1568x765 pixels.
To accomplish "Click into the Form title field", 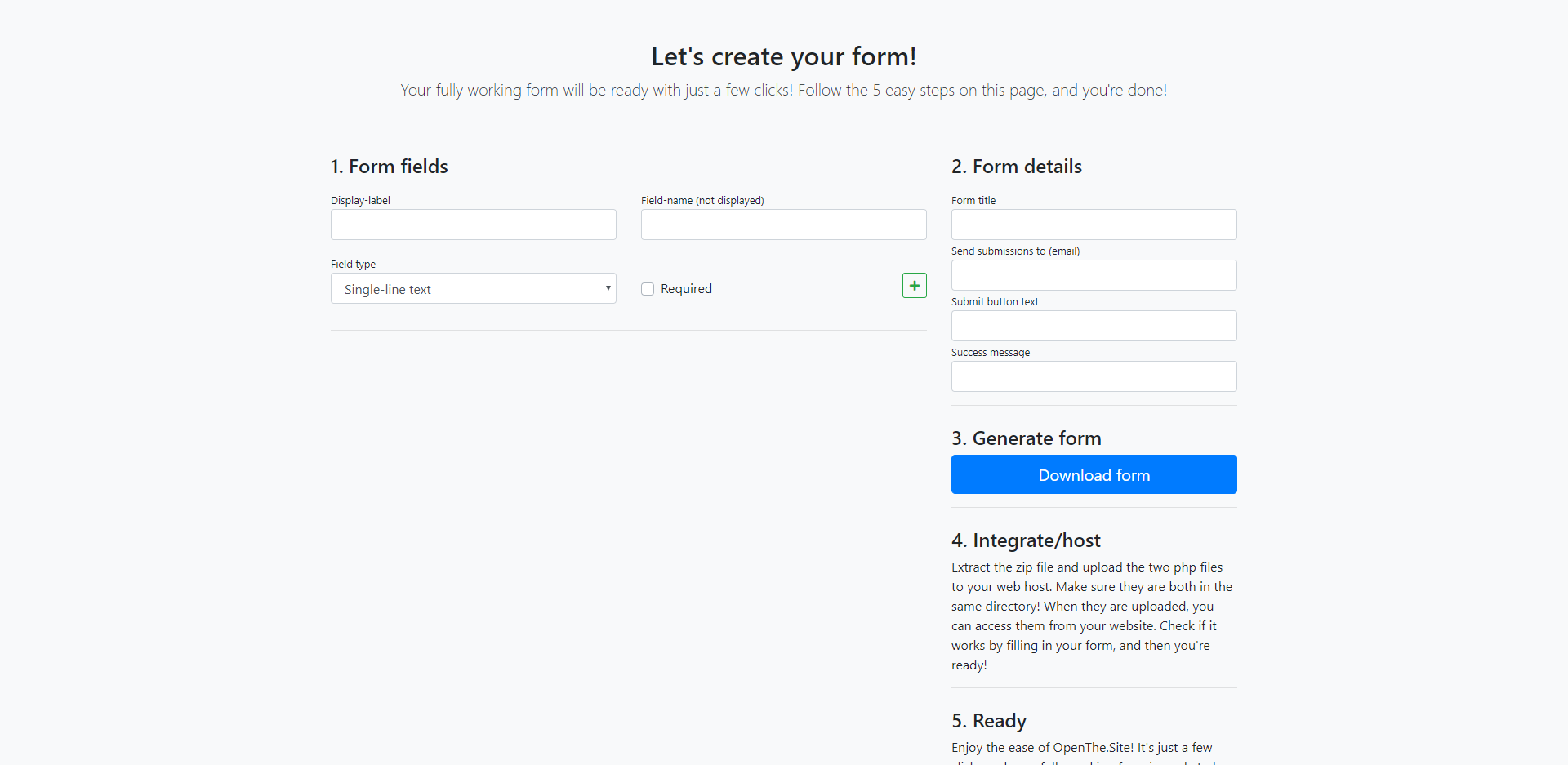I will coord(1094,225).
